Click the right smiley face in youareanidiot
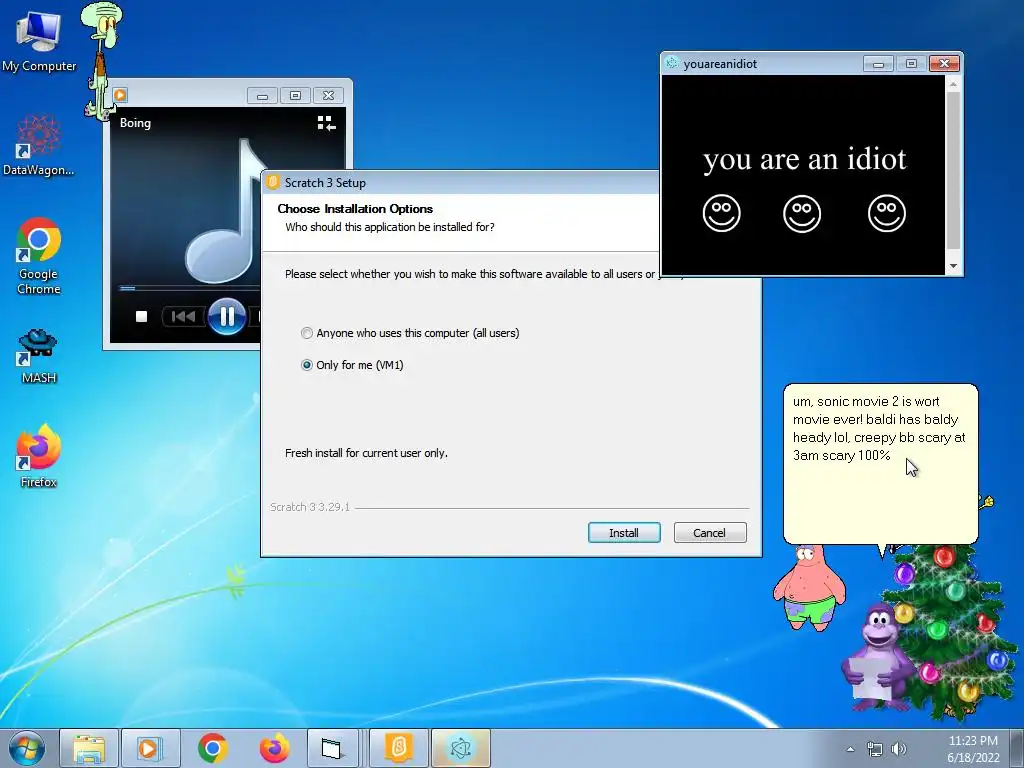 [x=887, y=214]
